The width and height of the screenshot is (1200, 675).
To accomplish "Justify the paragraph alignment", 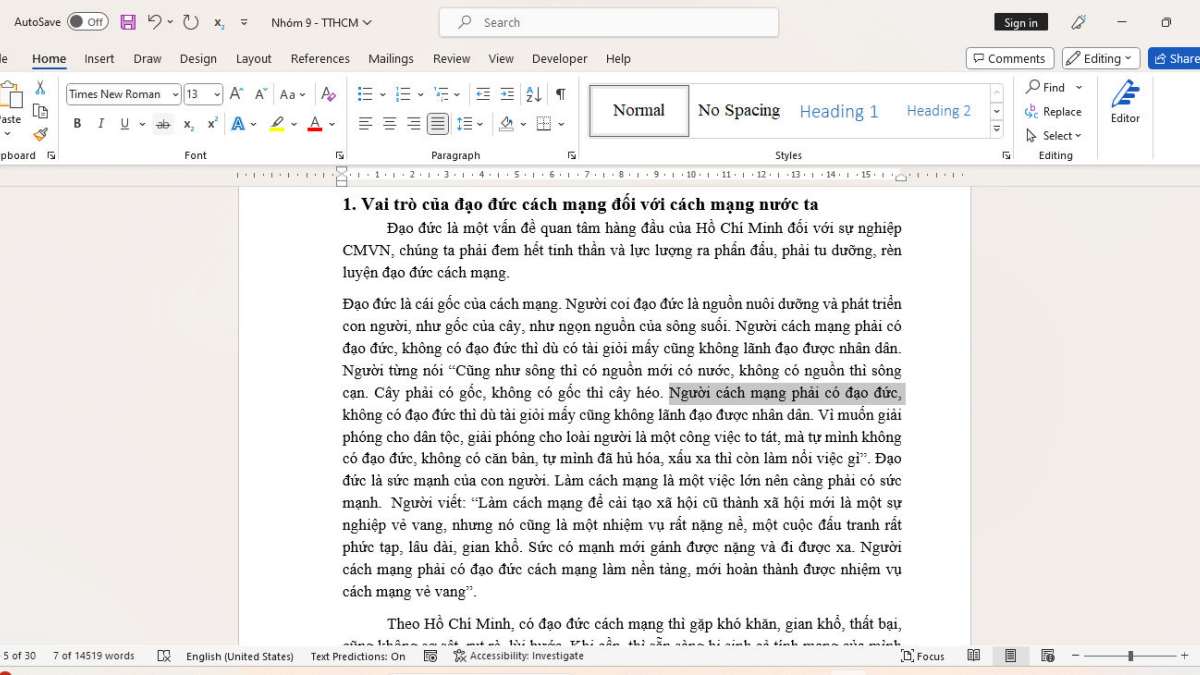I will tap(437, 123).
